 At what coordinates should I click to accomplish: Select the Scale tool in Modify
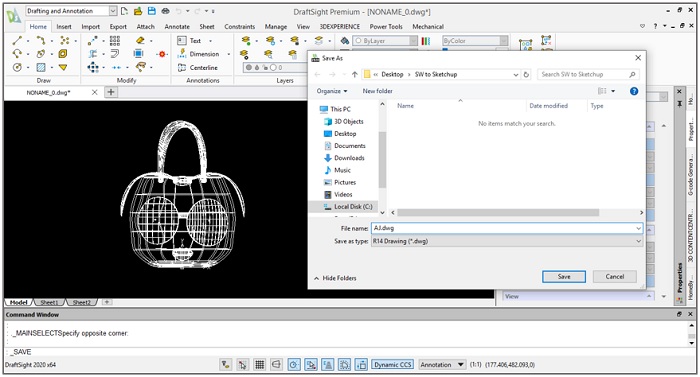tap(139, 54)
